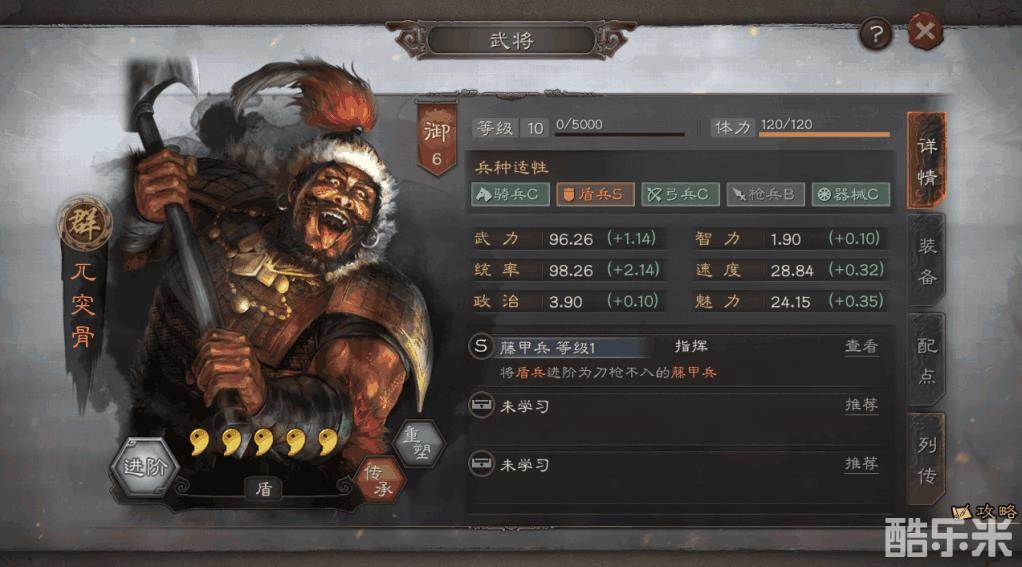The height and width of the screenshot is (567, 1022).
Task: Select the 盾兵S troop aptitude
Action: pos(595,194)
